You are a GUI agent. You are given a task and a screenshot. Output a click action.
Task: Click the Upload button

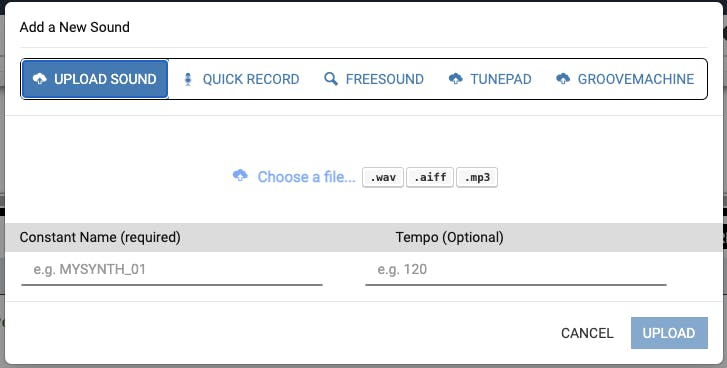tap(669, 333)
